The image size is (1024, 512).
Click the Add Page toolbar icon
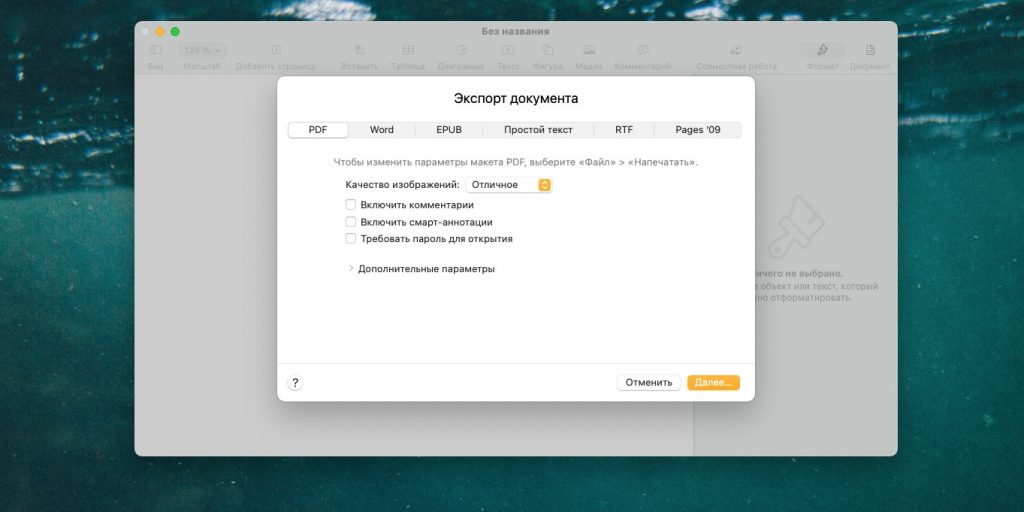tap(276, 50)
